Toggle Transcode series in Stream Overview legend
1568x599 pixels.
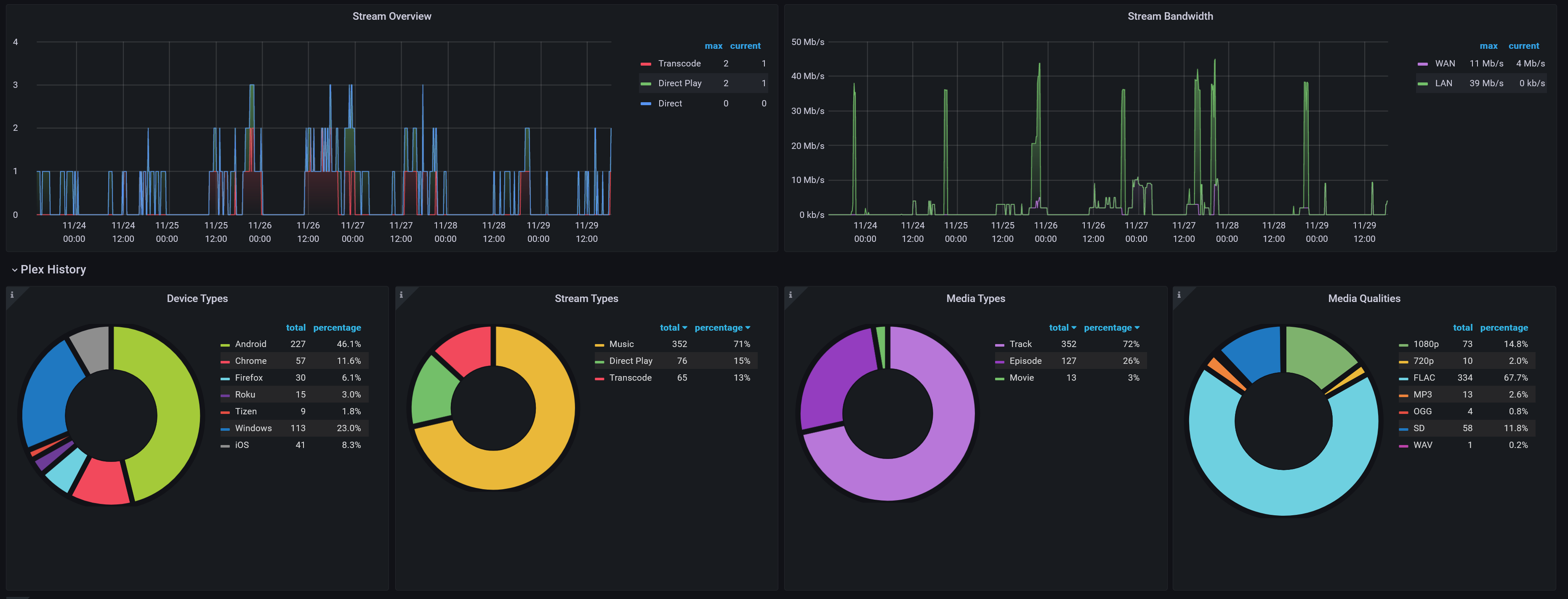pyautogui.click(x=679, y=64)
